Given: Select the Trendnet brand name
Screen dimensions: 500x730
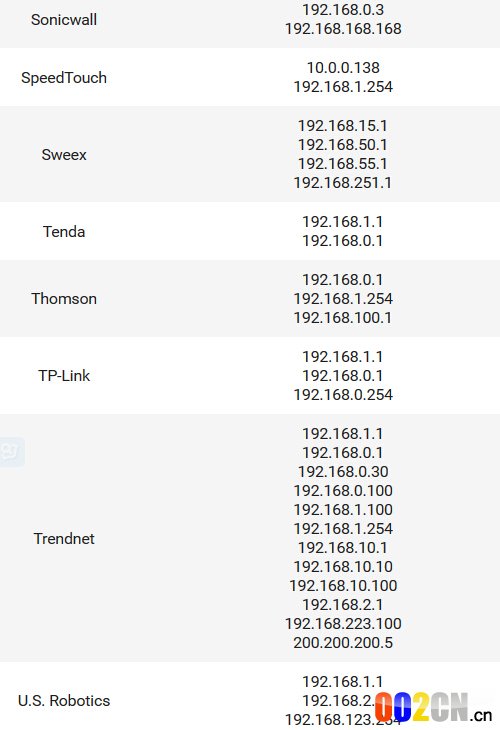Looking at the screenshot, I should (x=64, y=538).
